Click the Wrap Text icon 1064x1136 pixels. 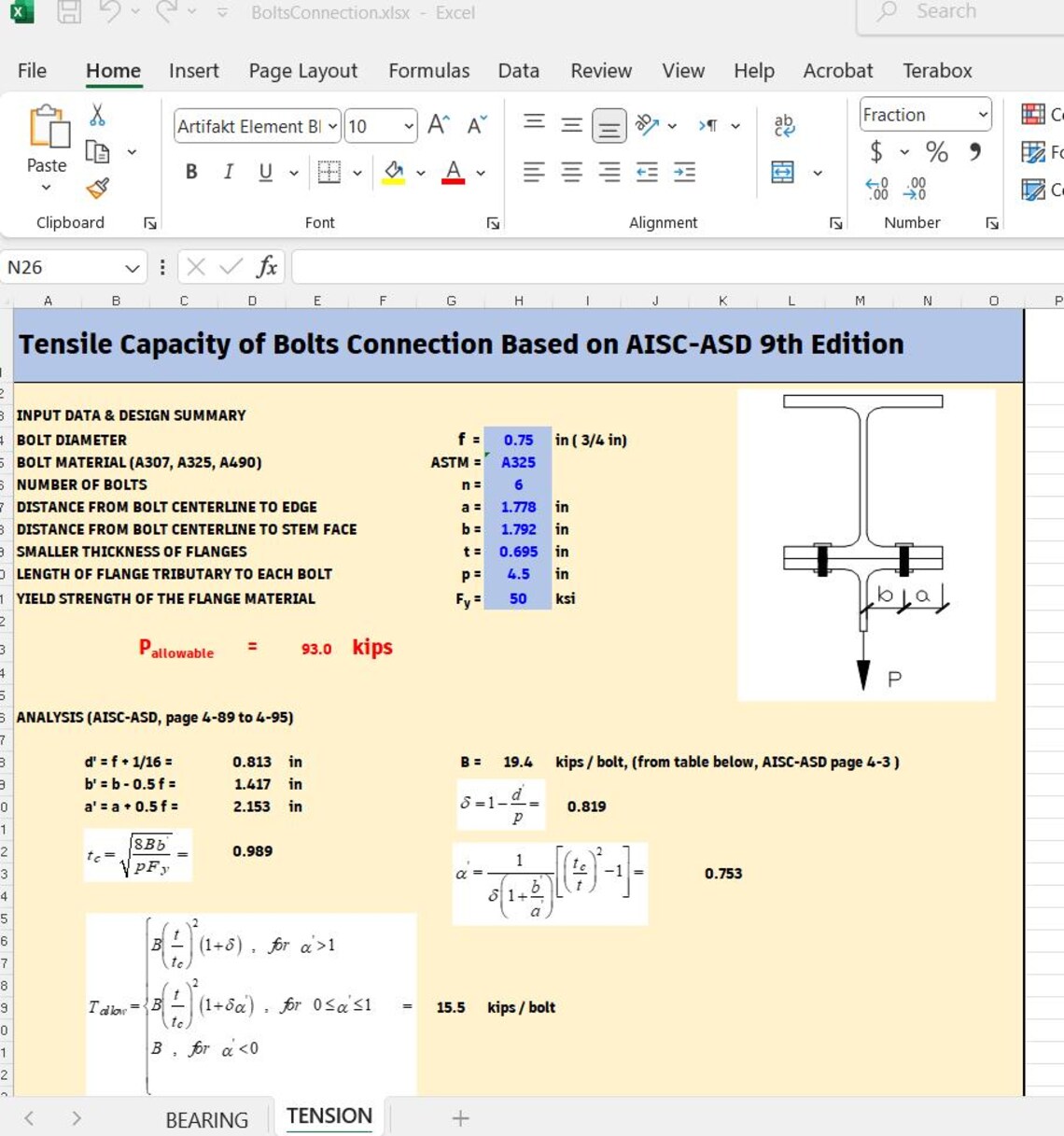[x=784, y=125]
